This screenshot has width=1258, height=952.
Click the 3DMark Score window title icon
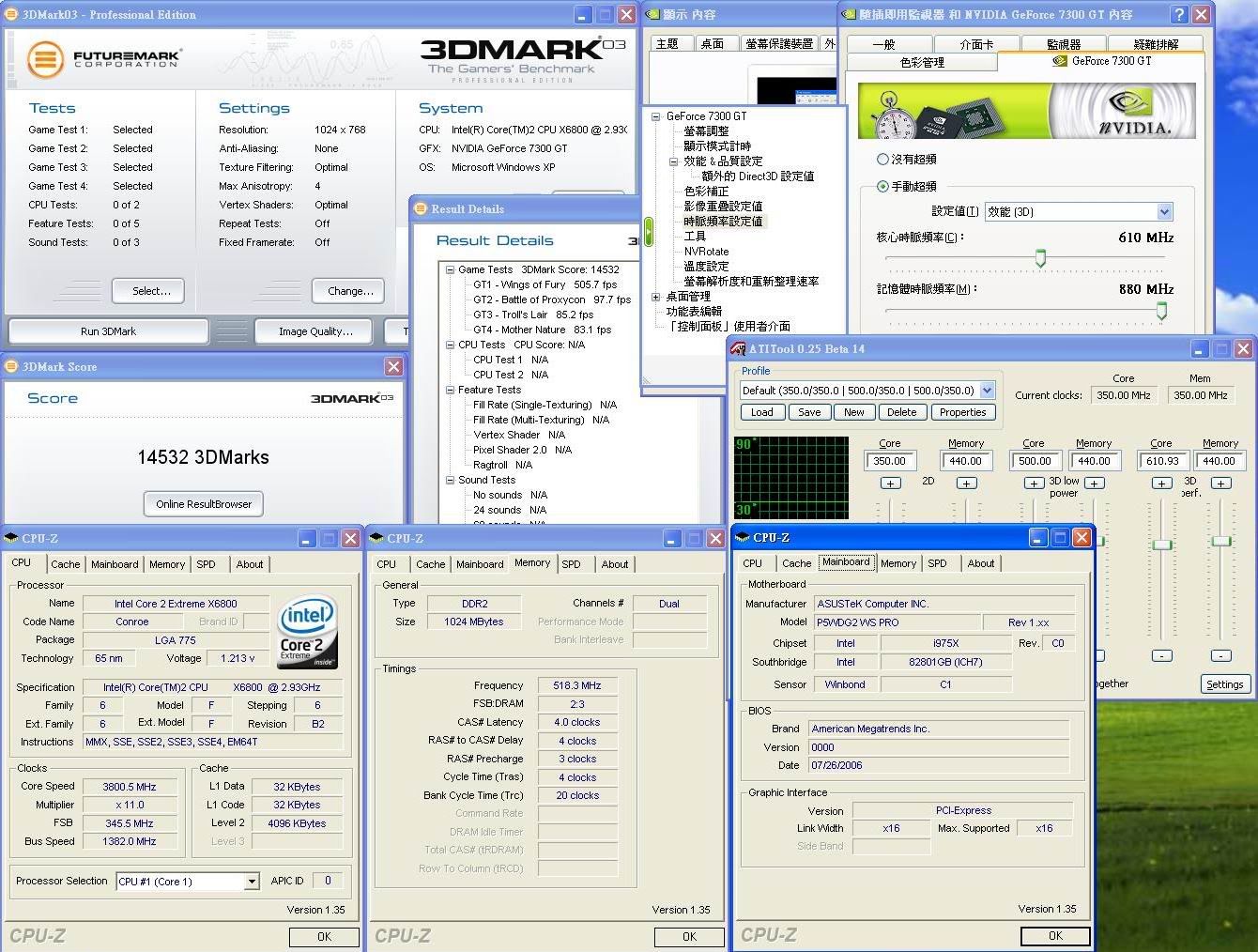coord(11,366)
